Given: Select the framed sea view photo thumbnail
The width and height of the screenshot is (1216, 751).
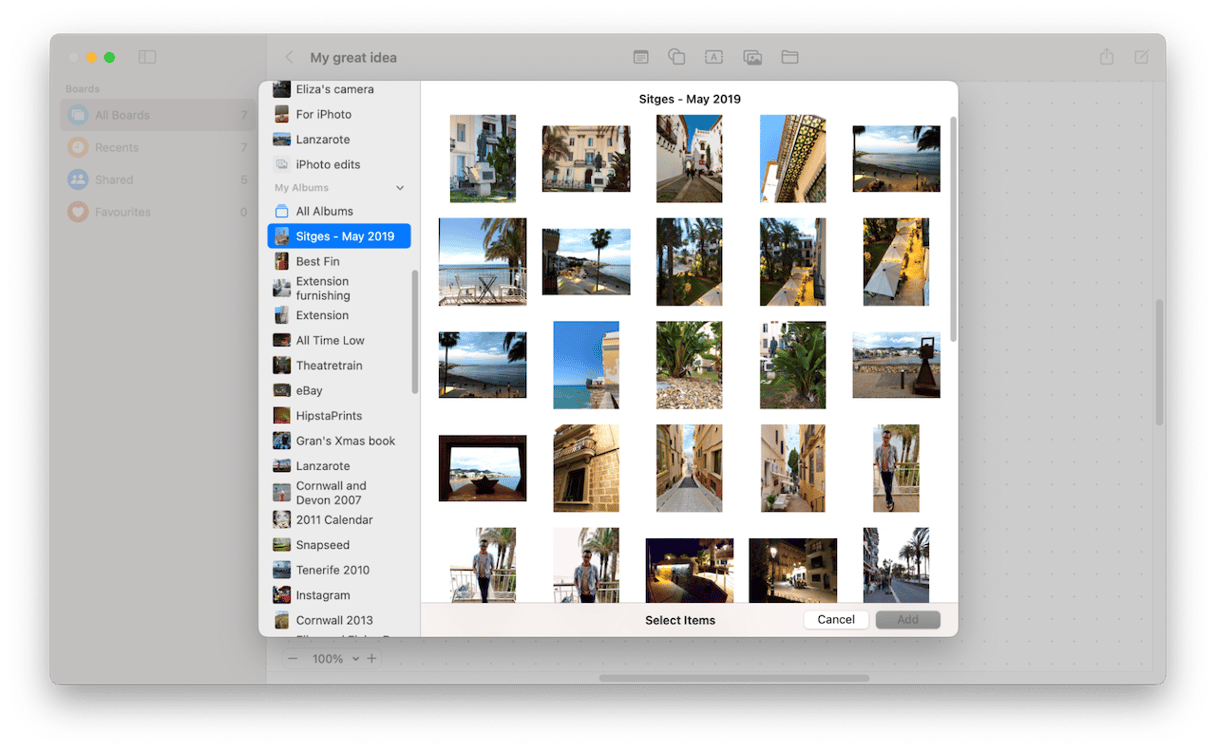Looking at the screenshot, I should click(x=482, y=468).
